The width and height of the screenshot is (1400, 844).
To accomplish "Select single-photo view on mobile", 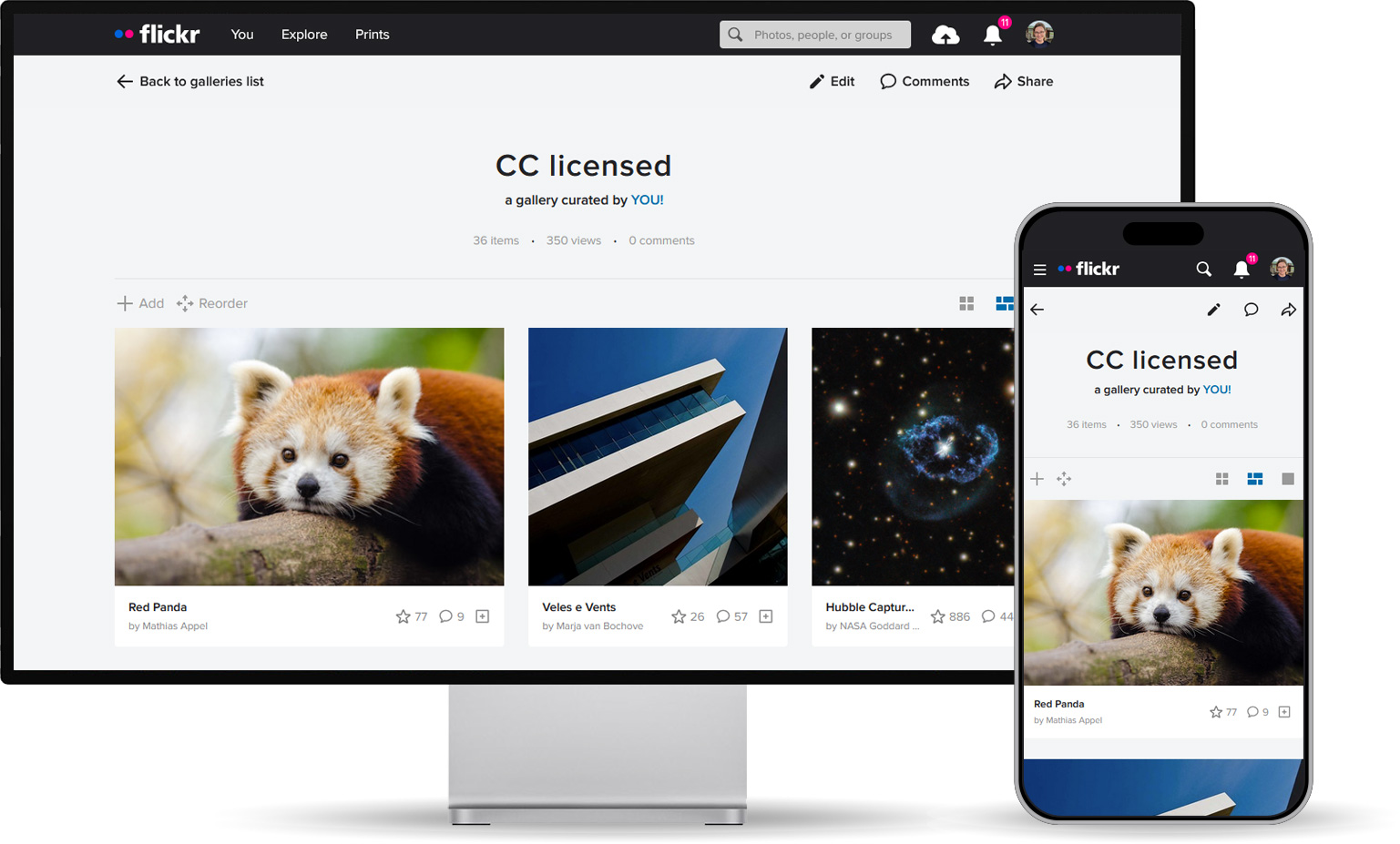I will [1288, 479].
